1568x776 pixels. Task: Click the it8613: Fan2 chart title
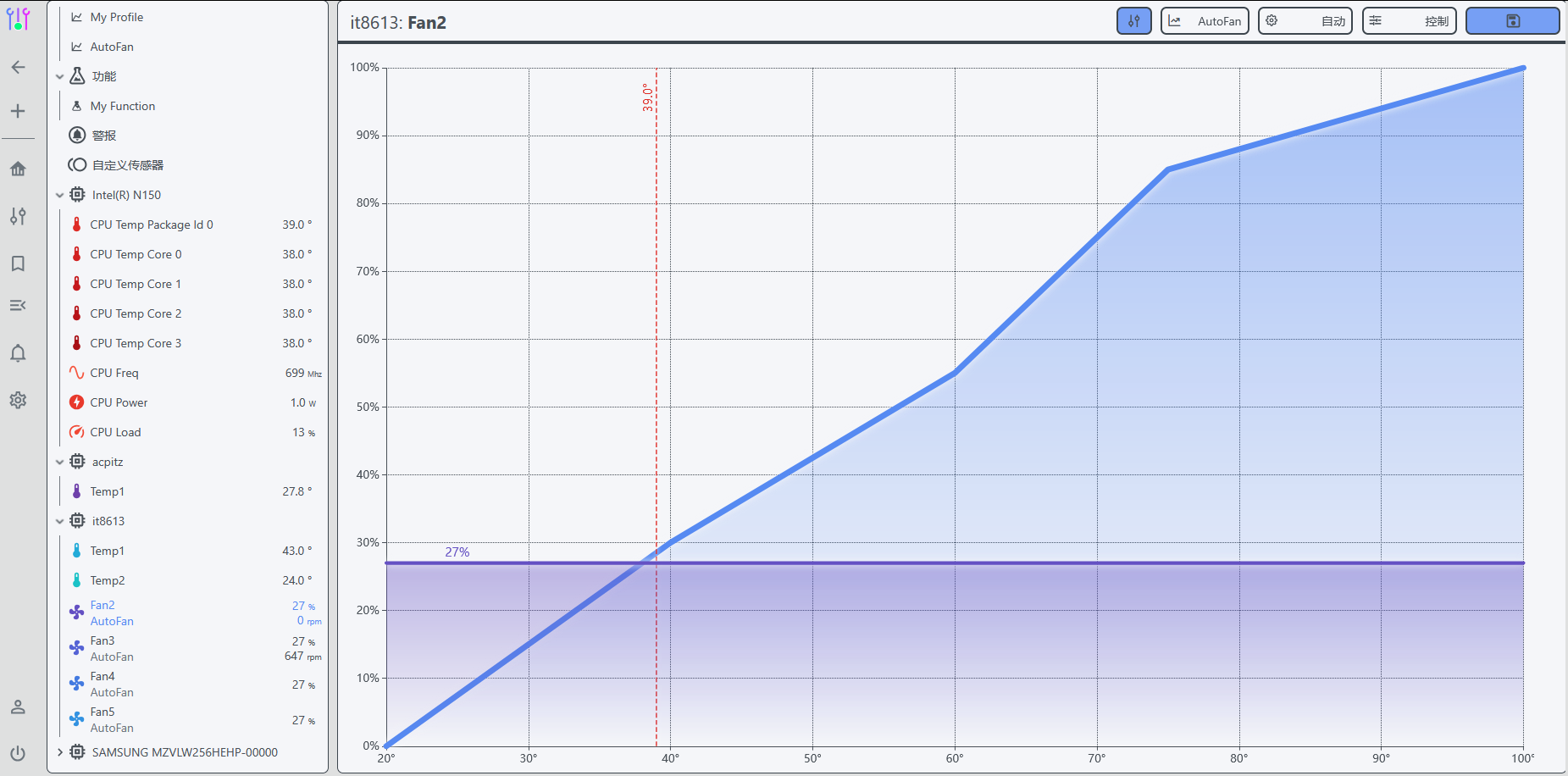pyautogui.click(x=398, y=23)
